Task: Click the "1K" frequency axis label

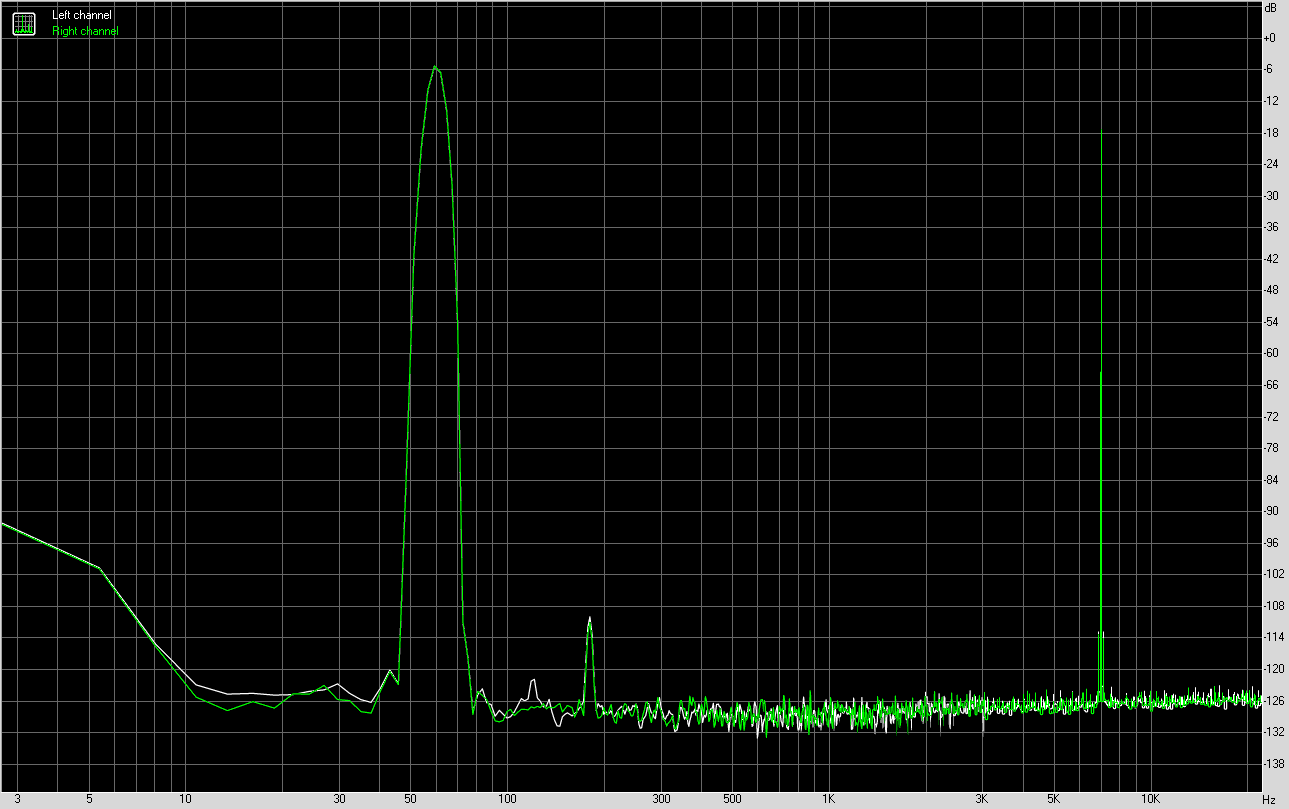Action: point(828,800)
